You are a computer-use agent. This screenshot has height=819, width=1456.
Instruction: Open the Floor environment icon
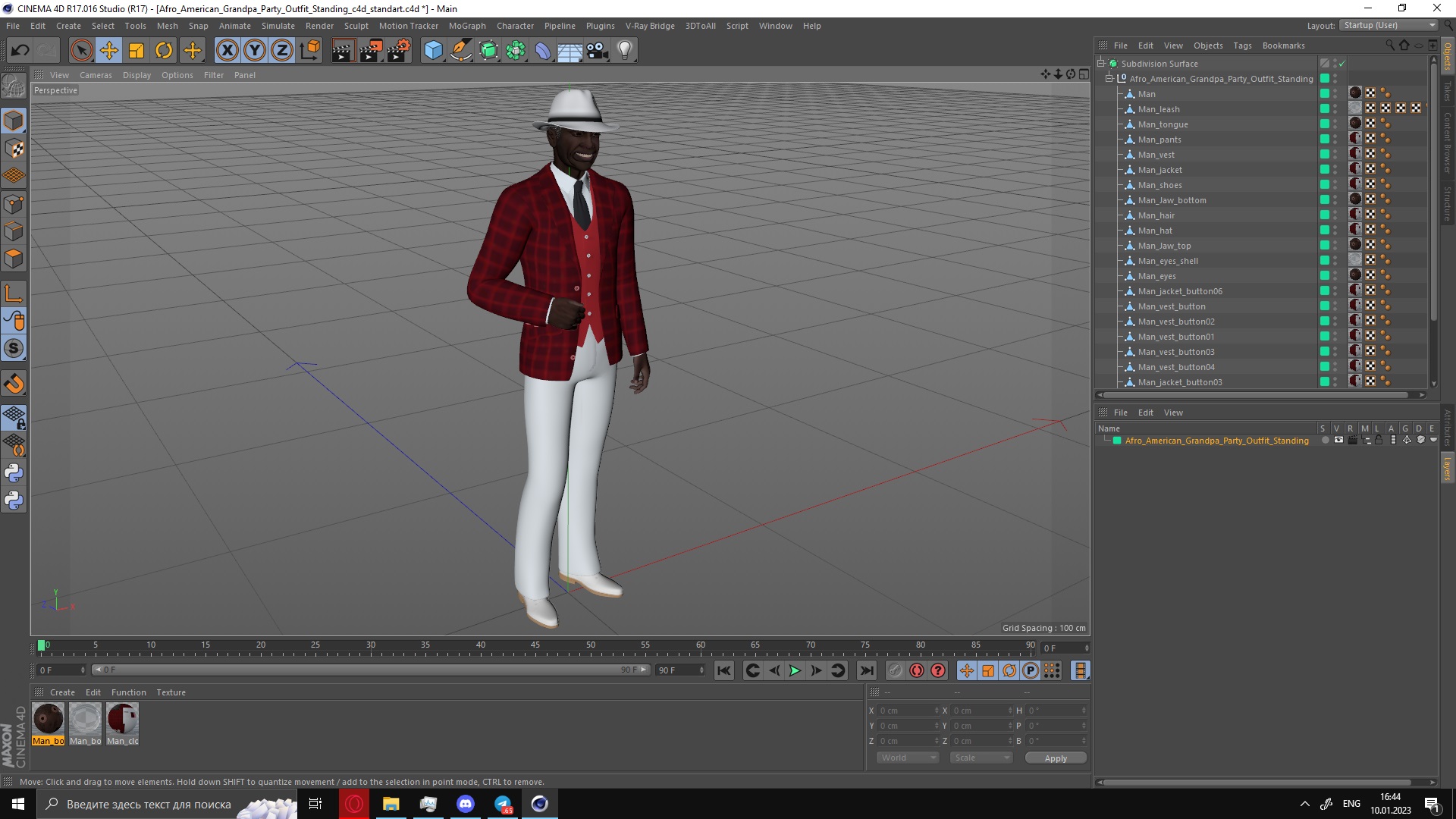click(570, 51)
